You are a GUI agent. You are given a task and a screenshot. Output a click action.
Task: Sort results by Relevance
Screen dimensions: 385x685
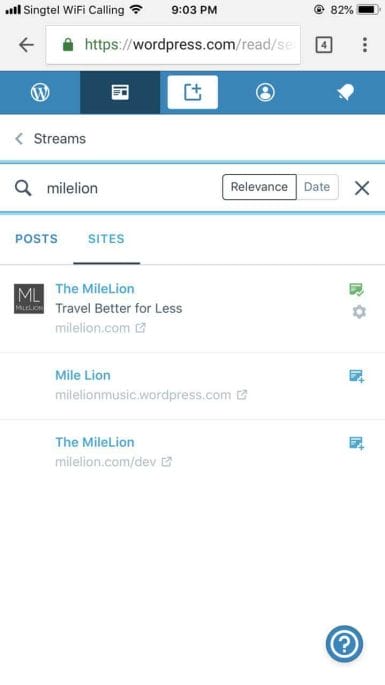point(259,187)
